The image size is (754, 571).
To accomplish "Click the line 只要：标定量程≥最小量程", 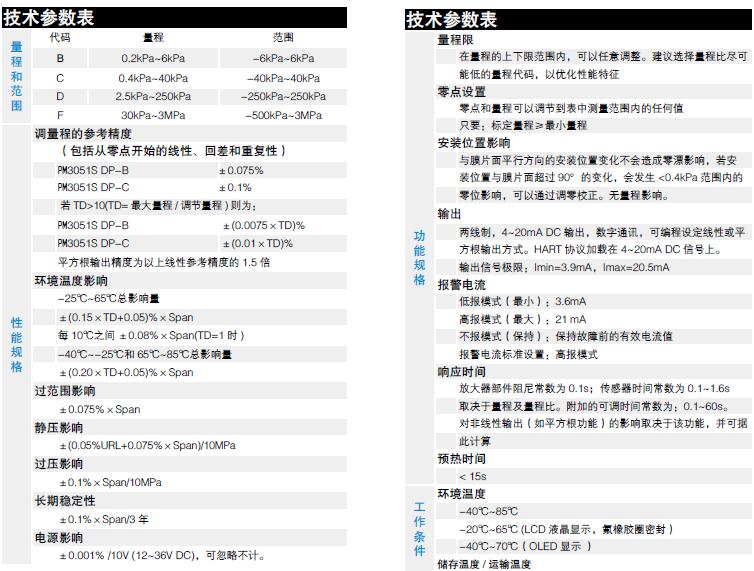I will click(523, 126).
